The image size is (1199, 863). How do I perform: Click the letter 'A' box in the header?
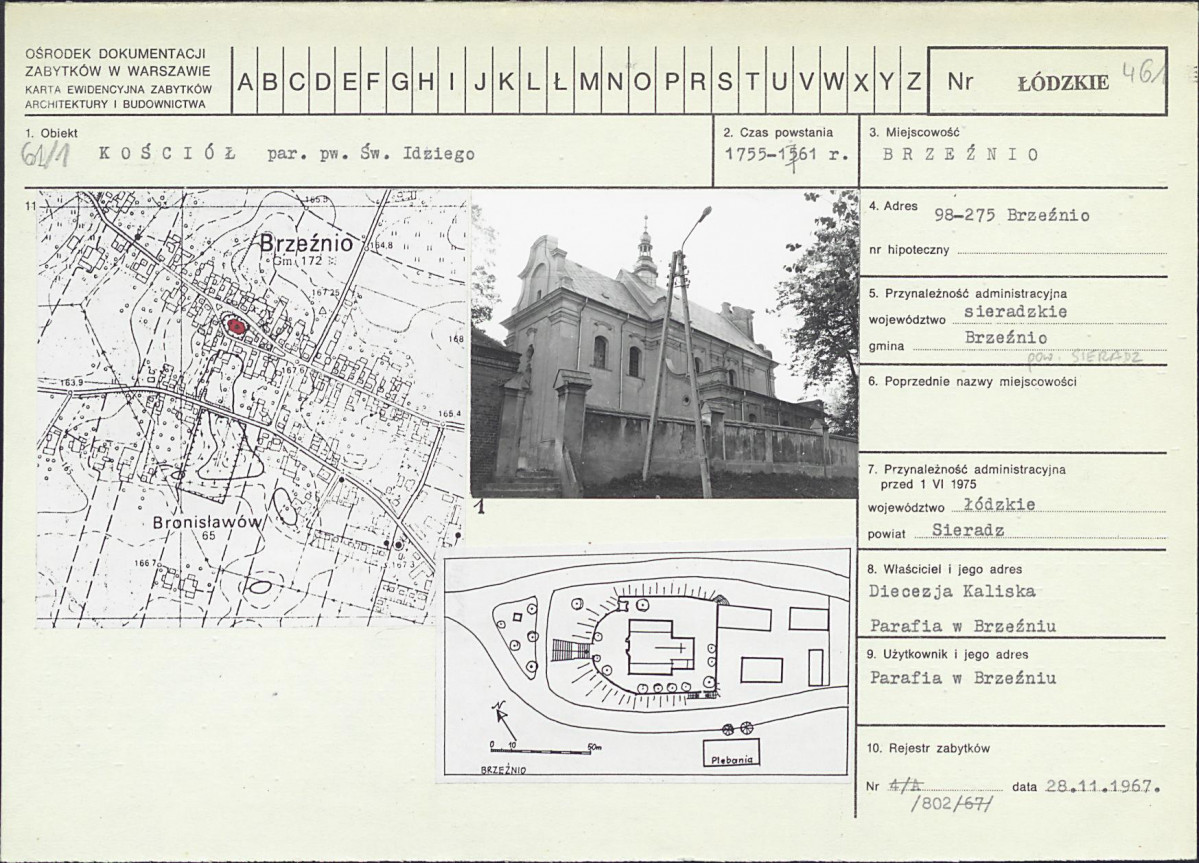tap(244, 81)
